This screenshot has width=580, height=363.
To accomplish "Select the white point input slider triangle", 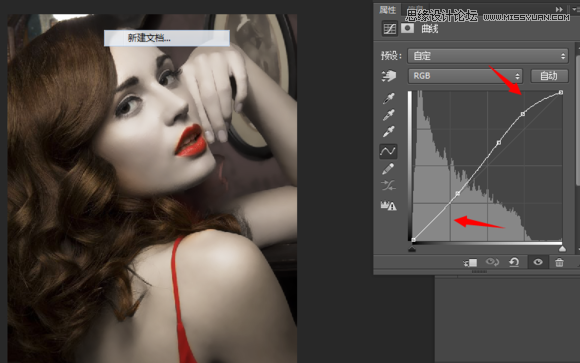I will 562,249.
